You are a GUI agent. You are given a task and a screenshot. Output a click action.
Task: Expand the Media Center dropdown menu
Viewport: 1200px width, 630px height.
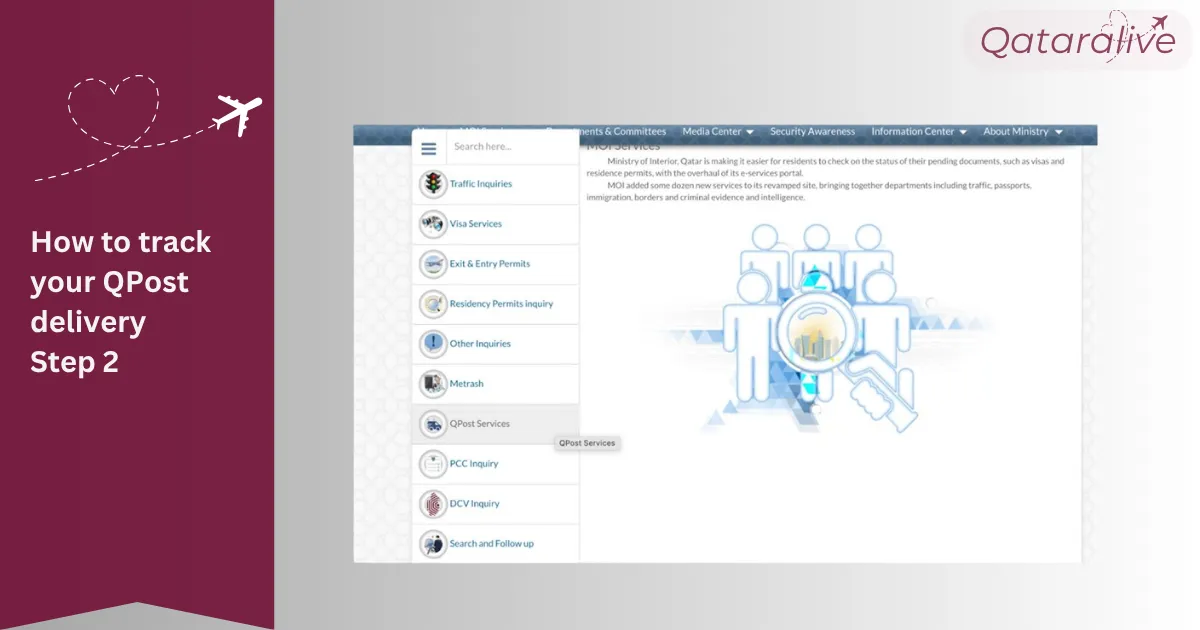(x=718, y=131)
